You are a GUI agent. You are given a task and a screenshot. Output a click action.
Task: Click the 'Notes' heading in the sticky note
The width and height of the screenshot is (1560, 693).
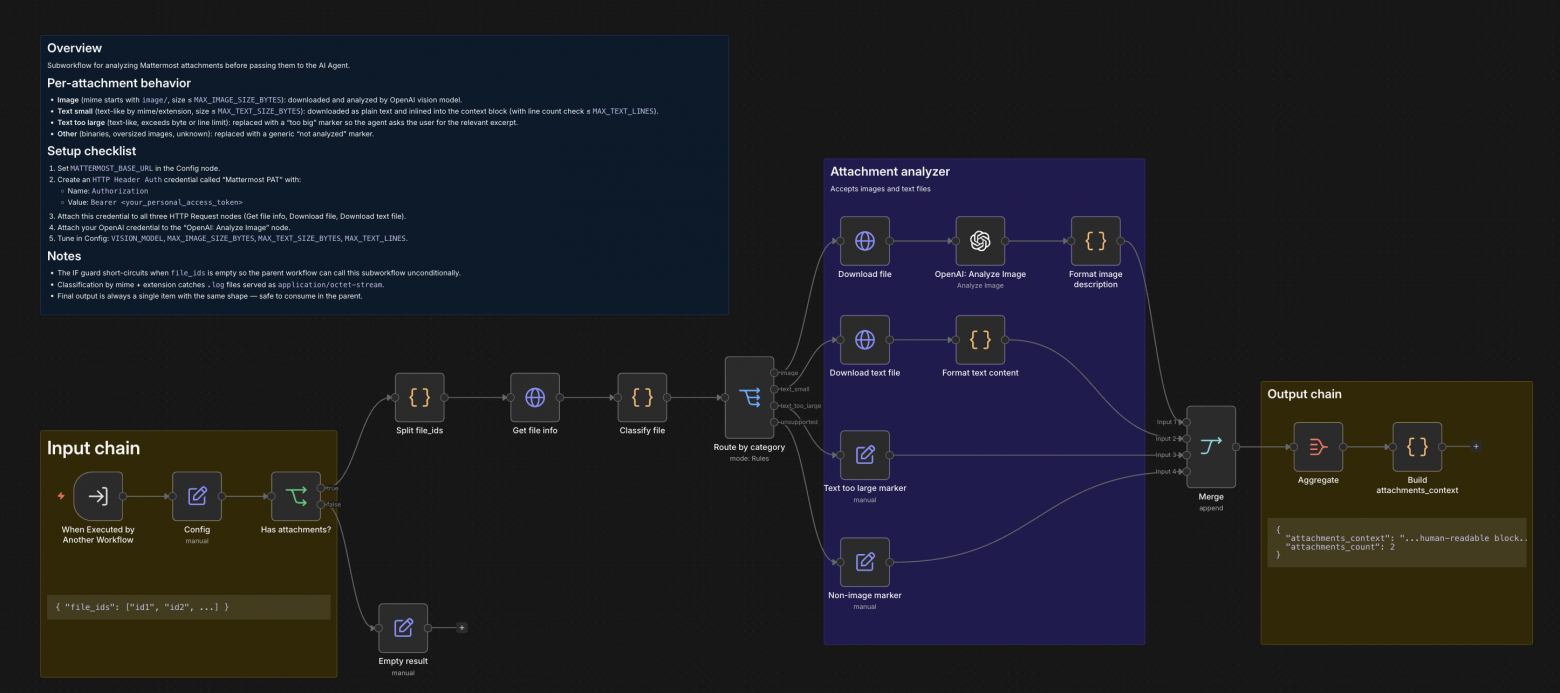pos(65,256)
